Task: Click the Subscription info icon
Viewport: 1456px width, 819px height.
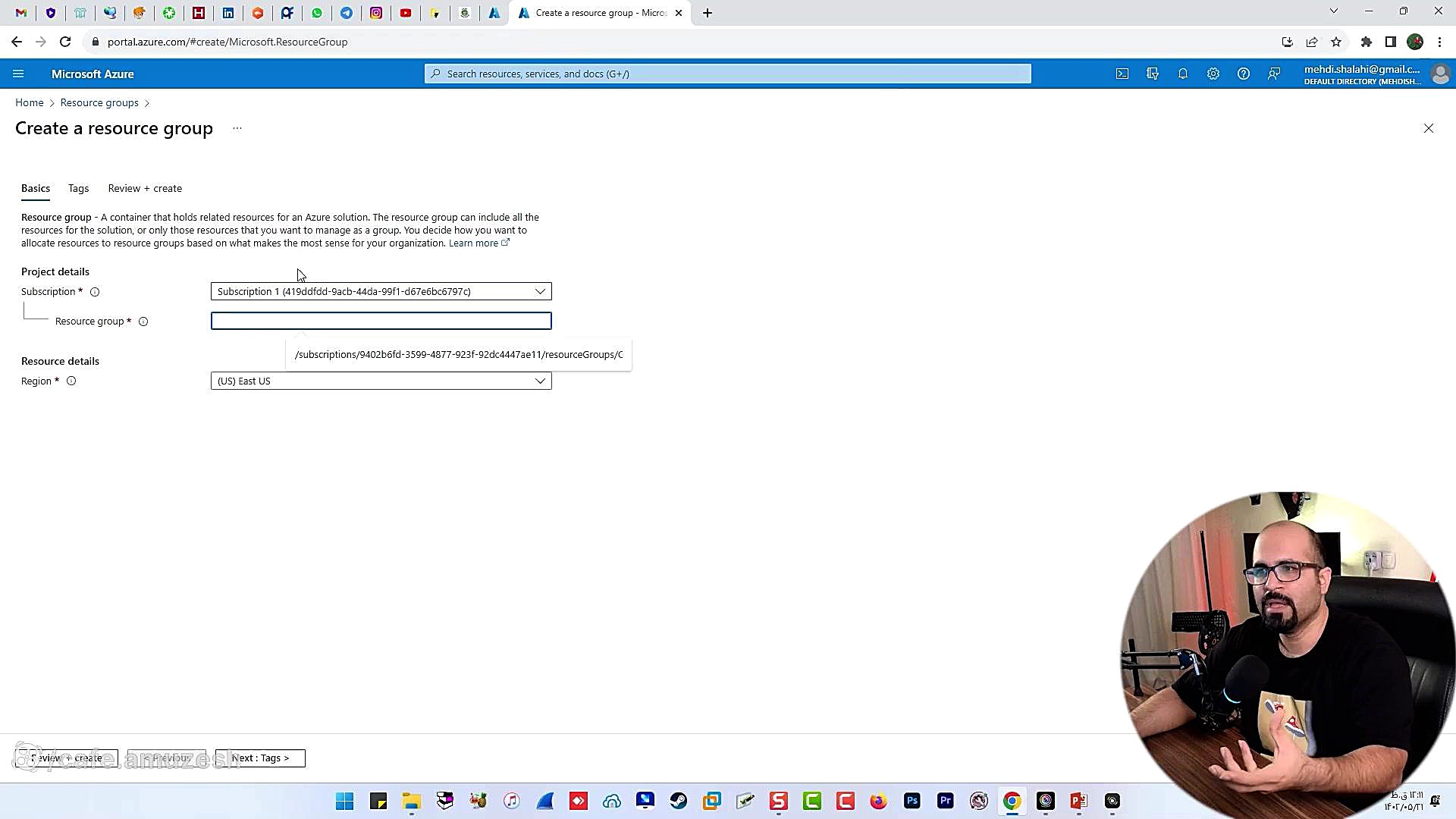Action: [x=95, y=292]
